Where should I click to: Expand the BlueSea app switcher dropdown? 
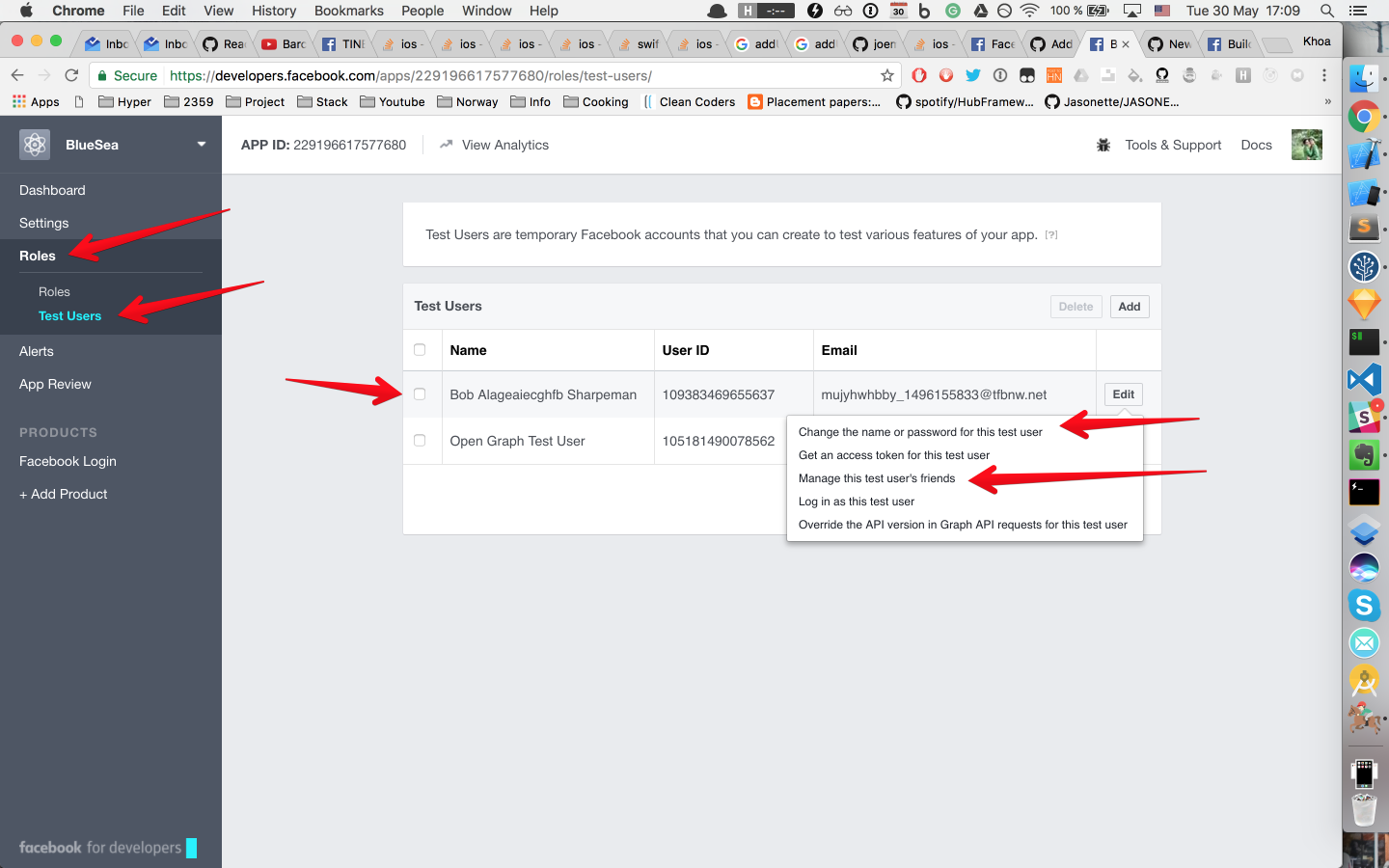tap(202, 145)
